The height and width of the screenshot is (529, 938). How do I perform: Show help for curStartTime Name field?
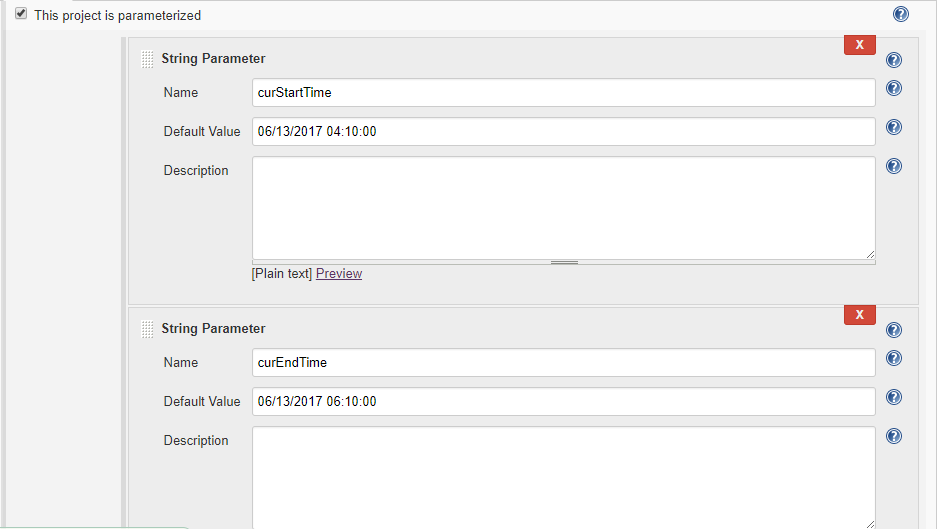[894, 88]
